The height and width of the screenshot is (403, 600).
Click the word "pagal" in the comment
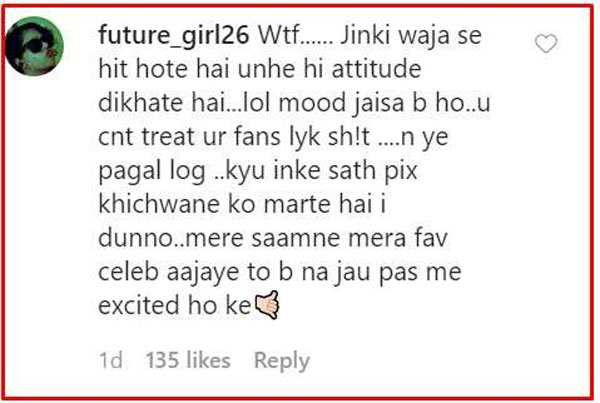[x=129, y=171]
